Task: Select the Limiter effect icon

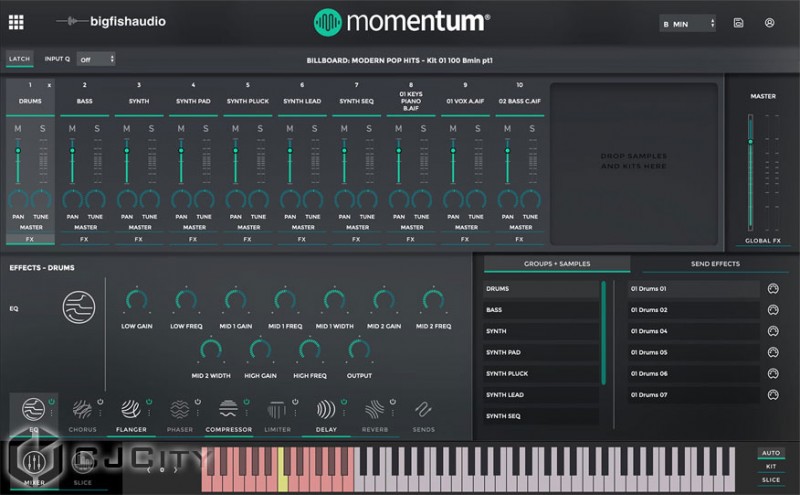Action: tap(277, 409)
